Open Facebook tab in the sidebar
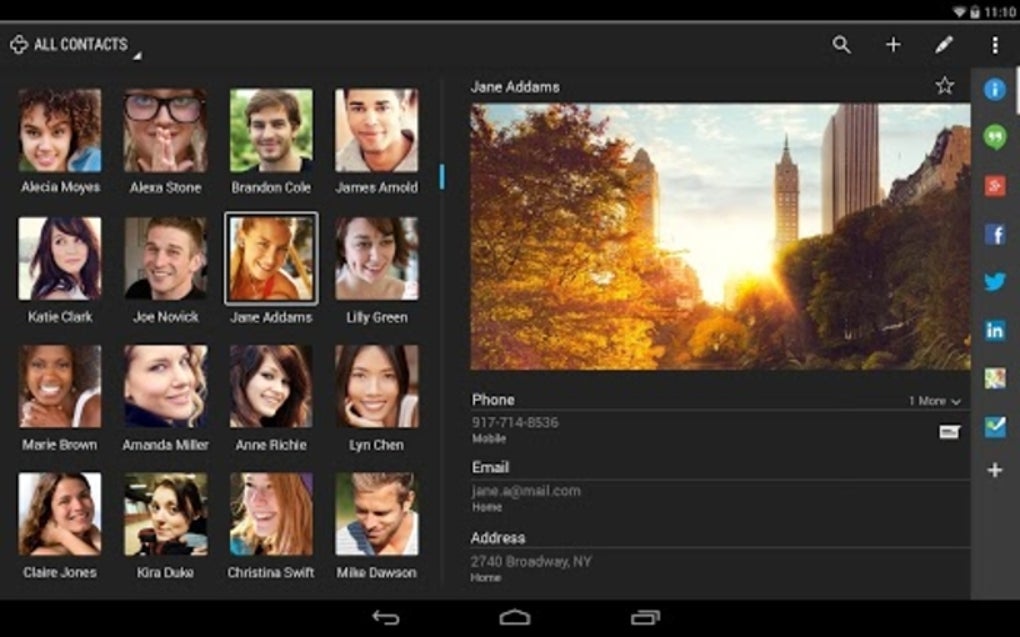Screen dimensions: 1020x637 995,234
